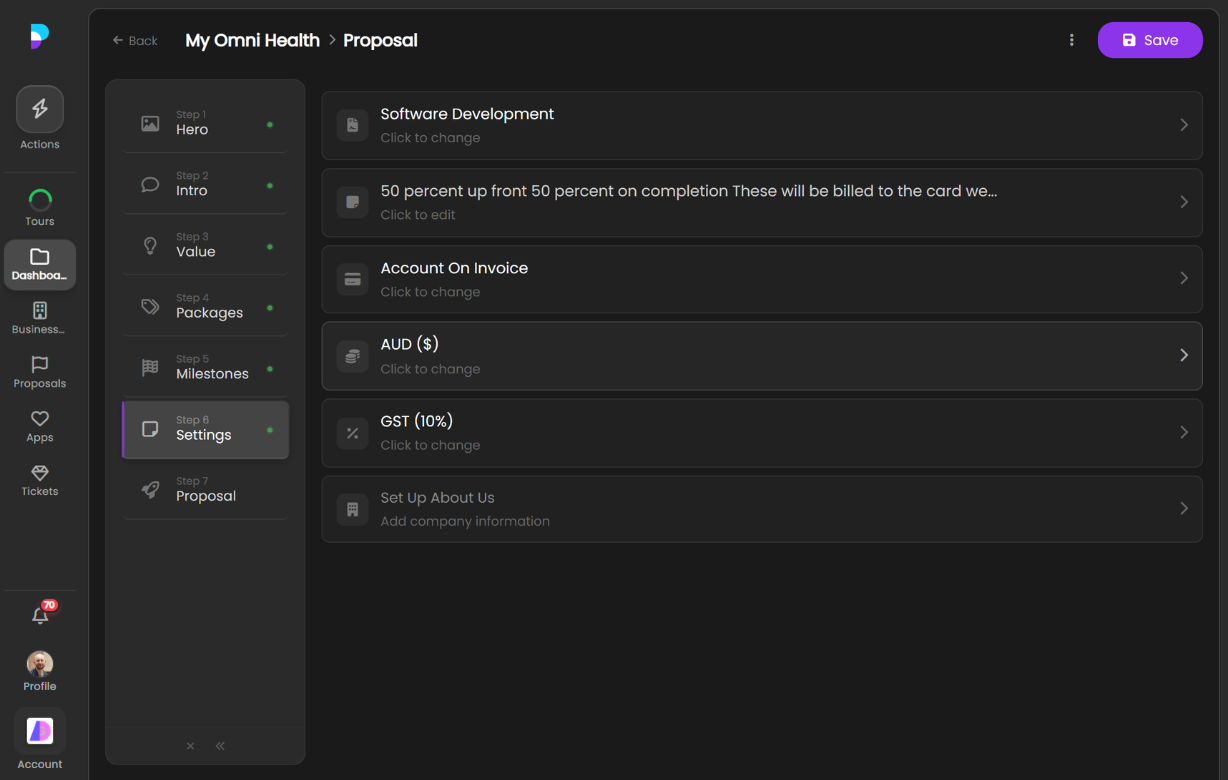Open the Actions lightning bolt icon

click(x=40, y=110)
